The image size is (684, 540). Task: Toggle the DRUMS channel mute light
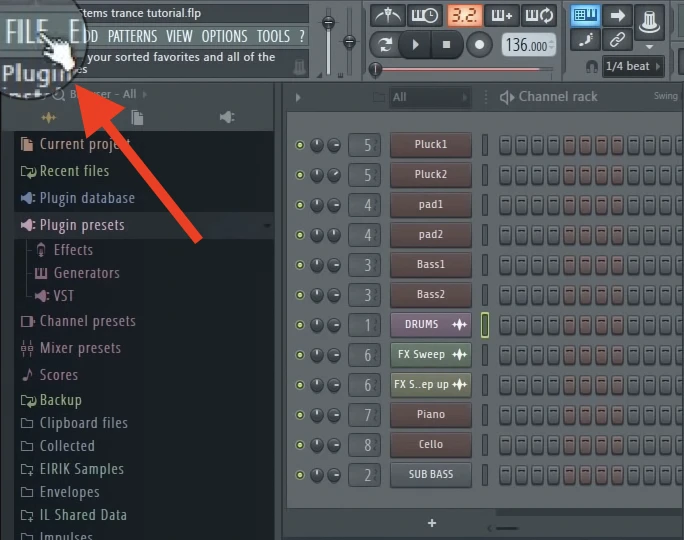click(x=299, y=325)
